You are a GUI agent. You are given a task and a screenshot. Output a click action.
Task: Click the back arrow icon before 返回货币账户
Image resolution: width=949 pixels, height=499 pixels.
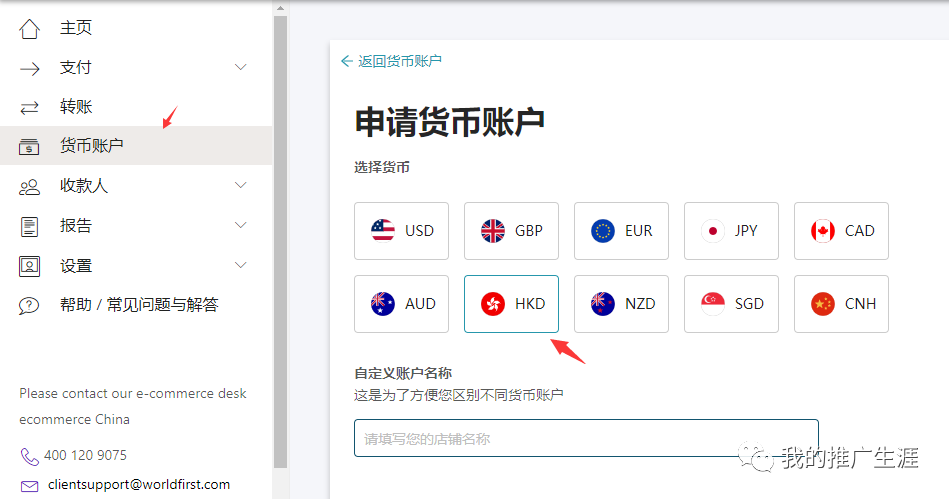(x=347, y=61)
